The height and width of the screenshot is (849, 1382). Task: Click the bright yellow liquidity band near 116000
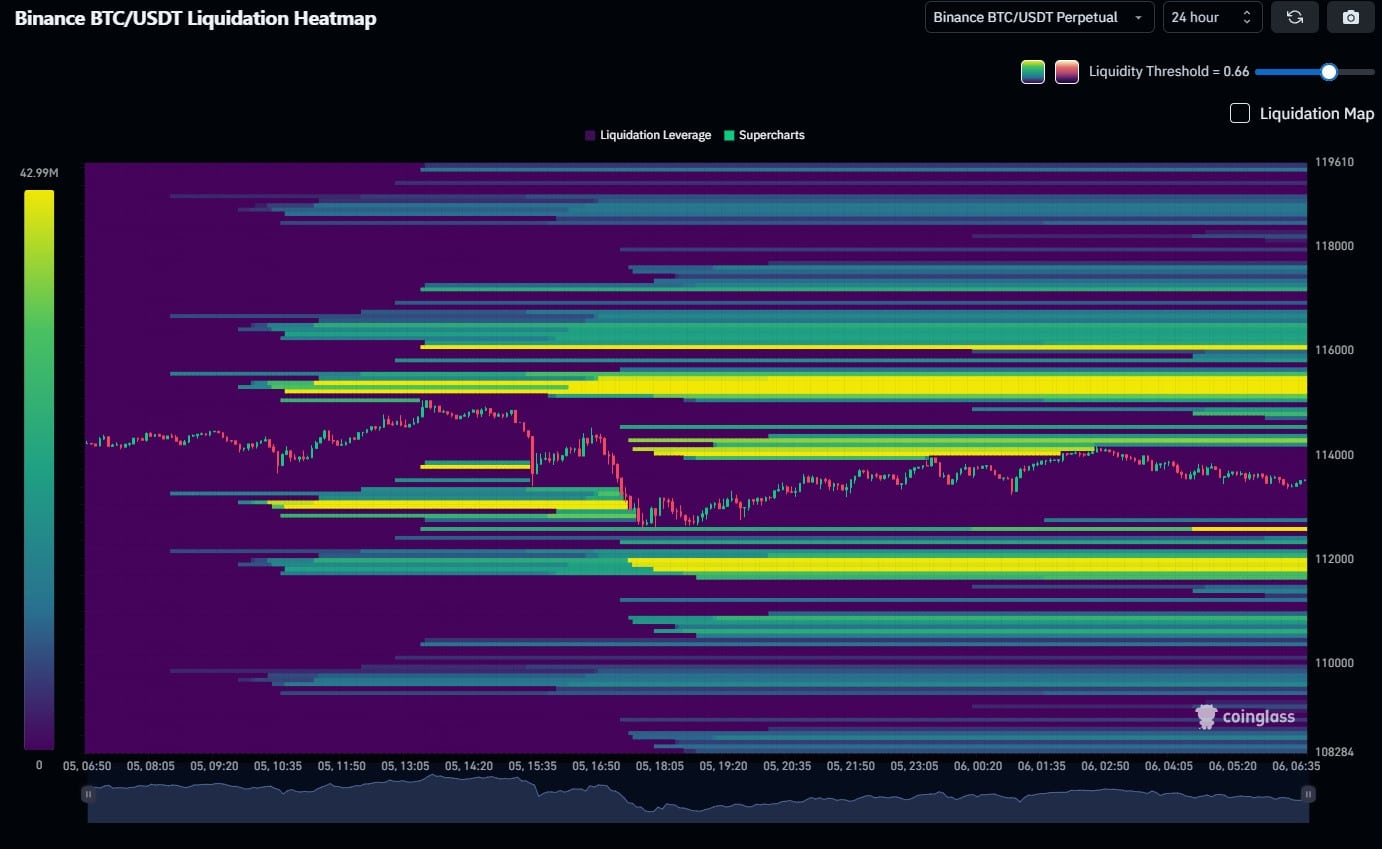860,347
